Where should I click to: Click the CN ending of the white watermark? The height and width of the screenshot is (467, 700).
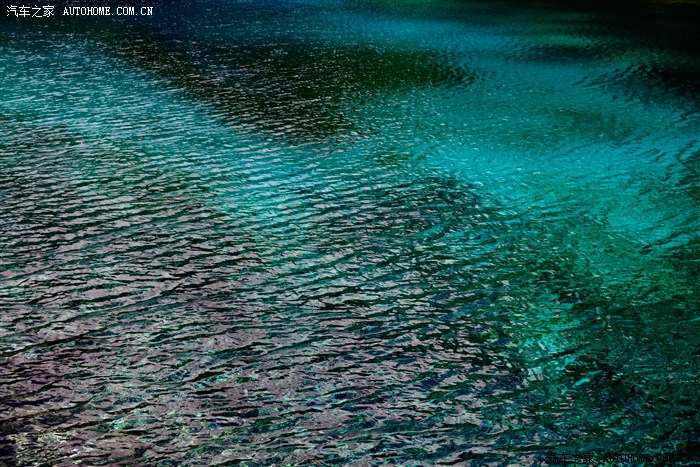[x=146, y=11]
